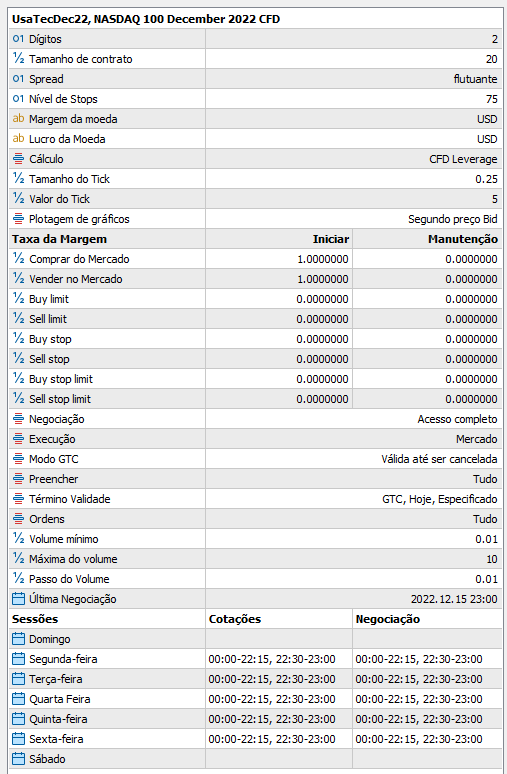Select the value GTC, Hoje, Especificado

(x=439, y=499)
